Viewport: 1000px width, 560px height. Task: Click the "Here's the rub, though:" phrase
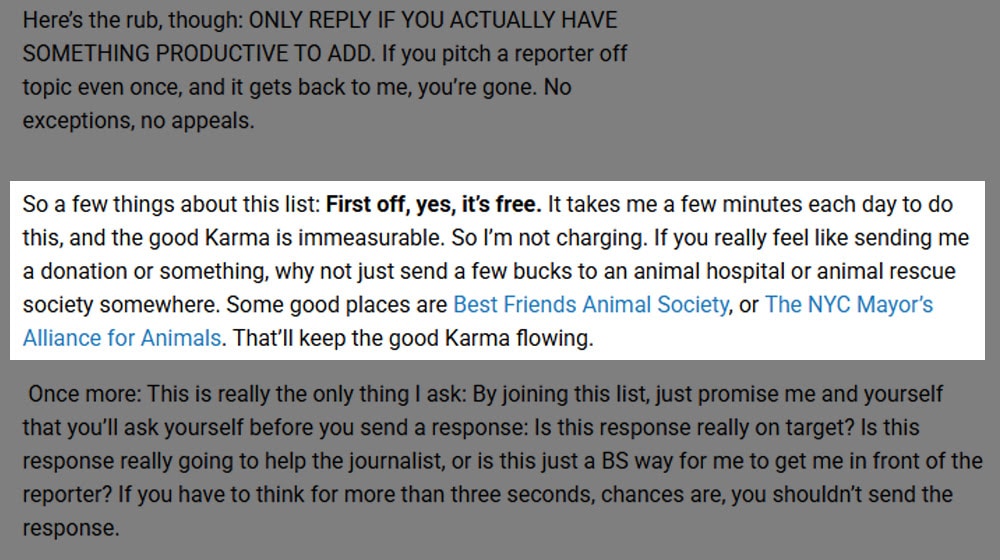(x=133, y=20)
